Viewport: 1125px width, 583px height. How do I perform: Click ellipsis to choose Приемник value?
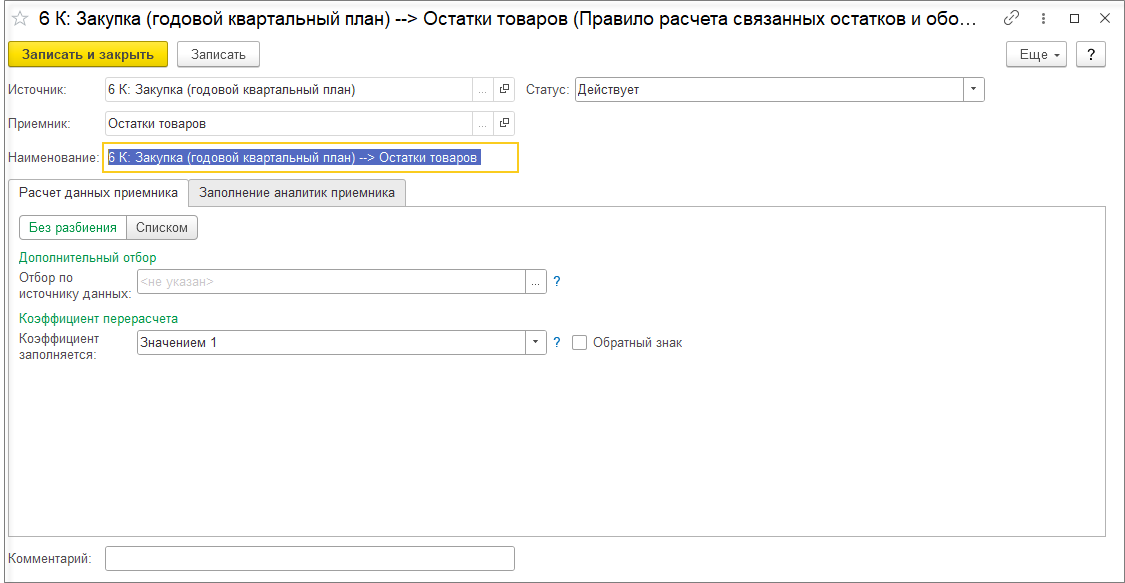point(483,124)
